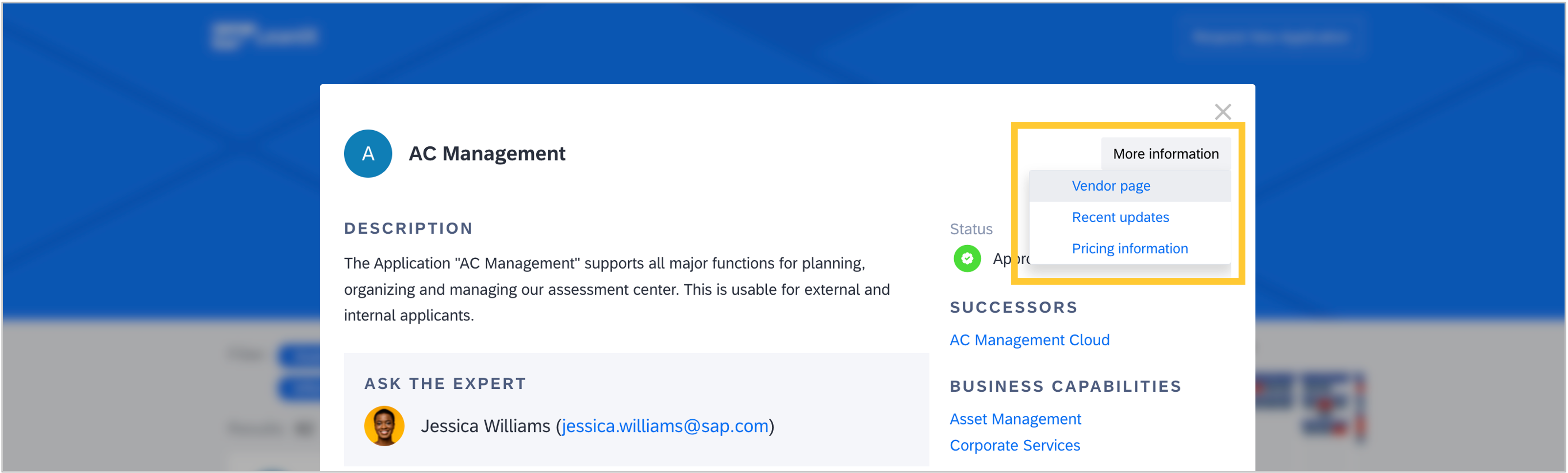Image resolution: width=1568 pixels, height=473 pixels.
Task: Click the Successors section heading
Action: [1013, 307]
